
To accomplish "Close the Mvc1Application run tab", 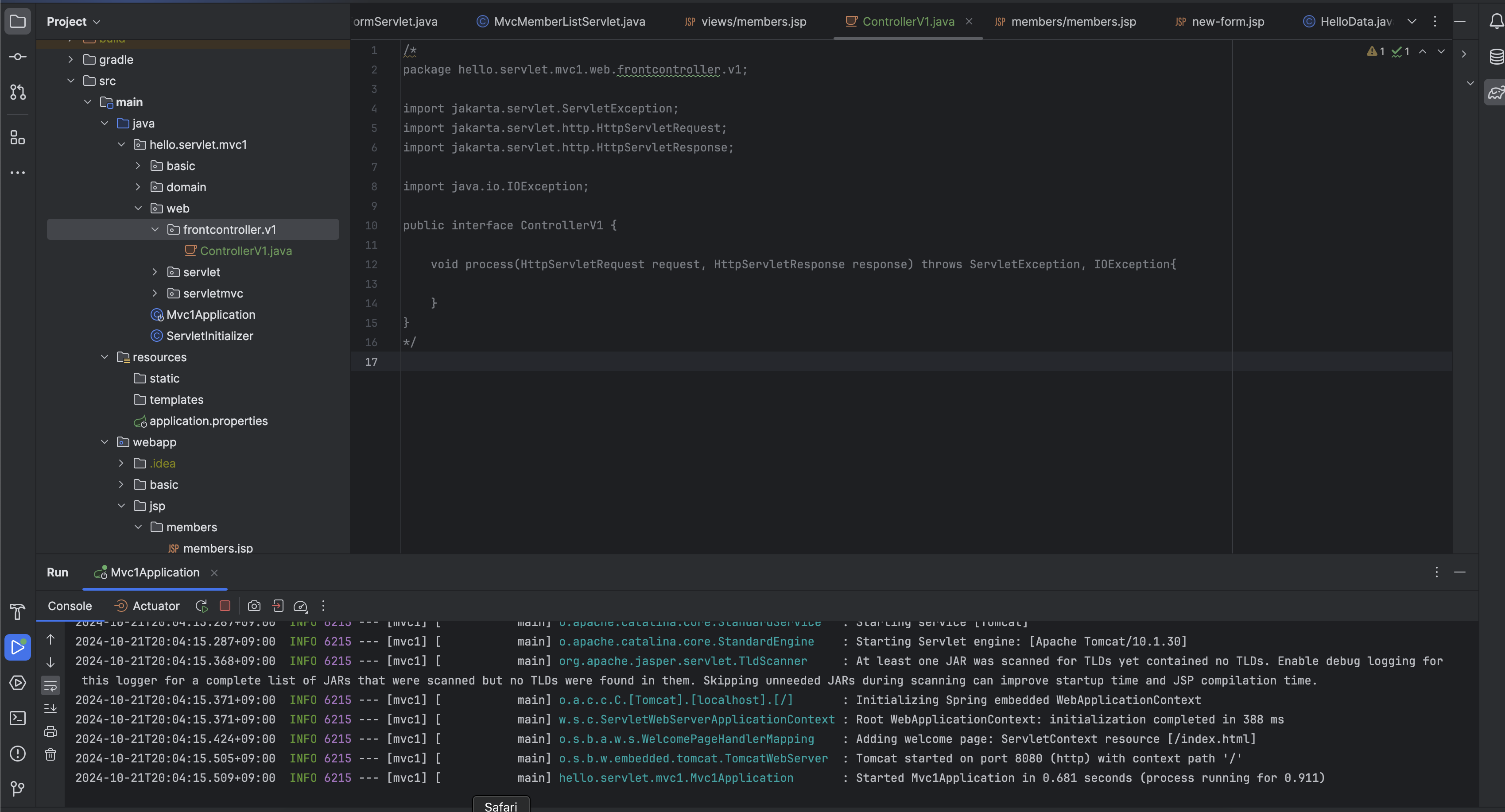I will coord(214,572).
